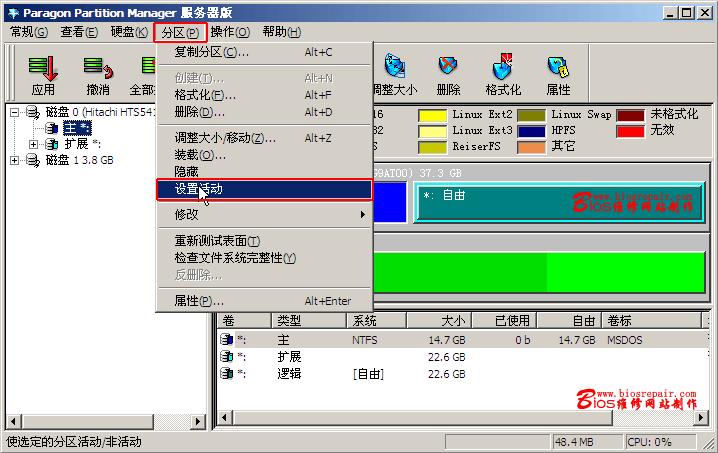Viewport: 718px width, 453px height.
Task: Click the 逻辑 type cell
Action: tap(289, 374)
